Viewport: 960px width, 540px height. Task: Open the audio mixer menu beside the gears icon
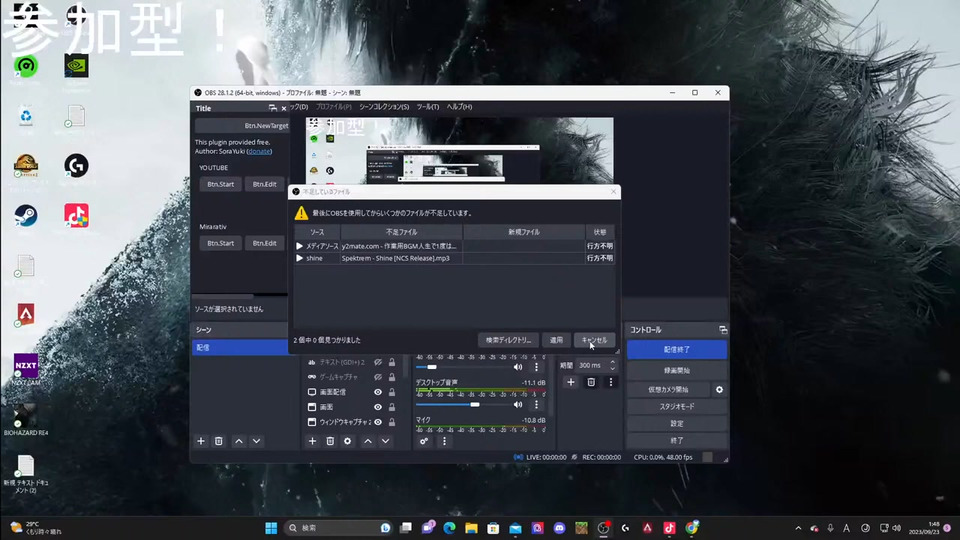[444, 441]
